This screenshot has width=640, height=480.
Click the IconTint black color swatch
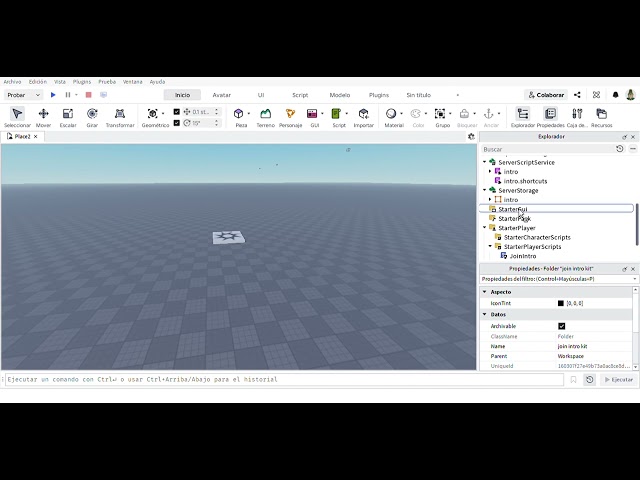(561, 303)
